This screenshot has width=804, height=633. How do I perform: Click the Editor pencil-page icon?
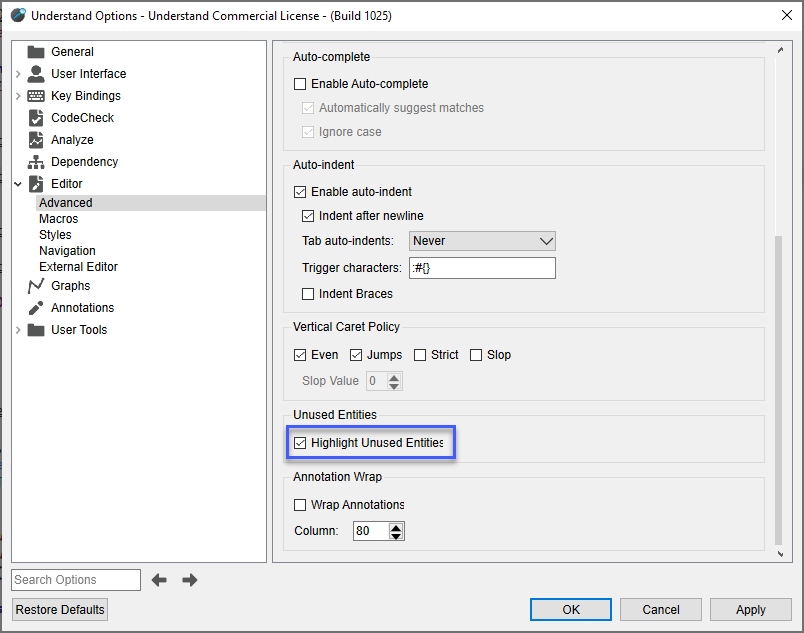point(35,183)
